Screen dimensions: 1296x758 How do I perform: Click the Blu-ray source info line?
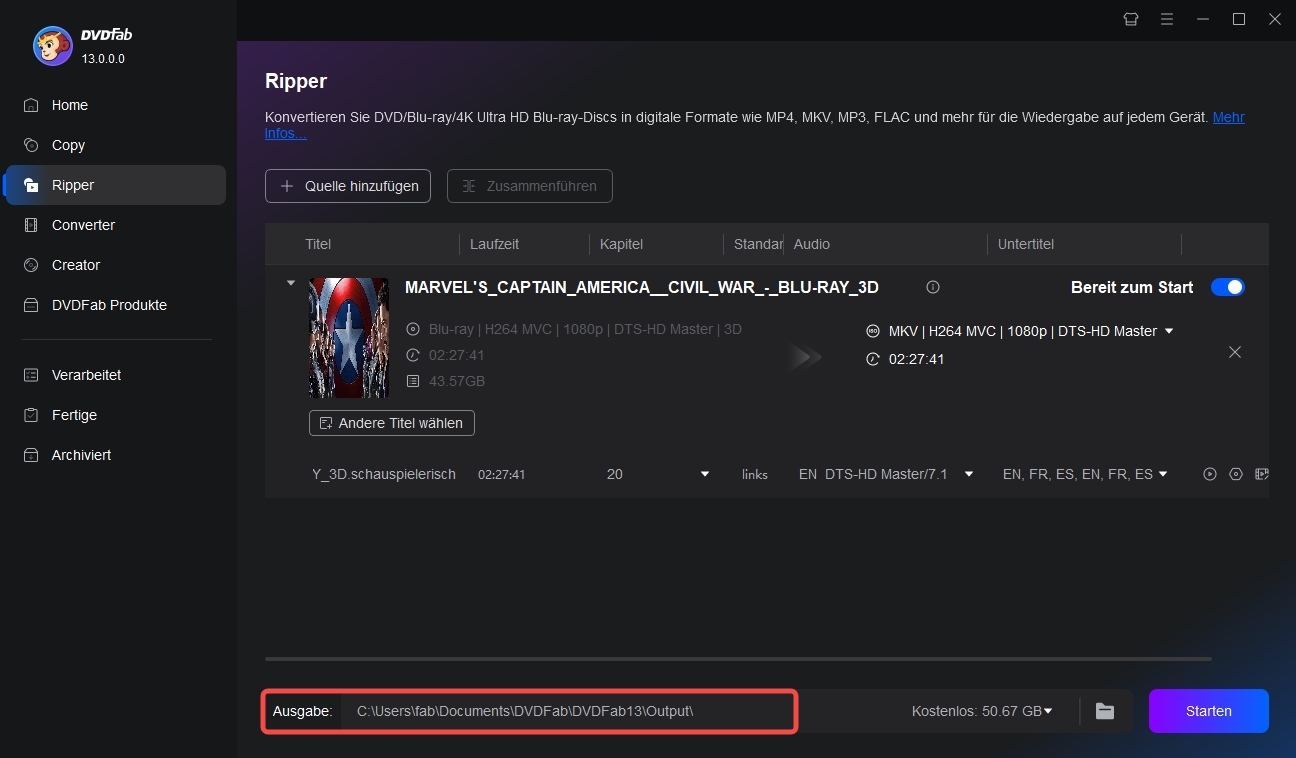[x=585, y=329]
